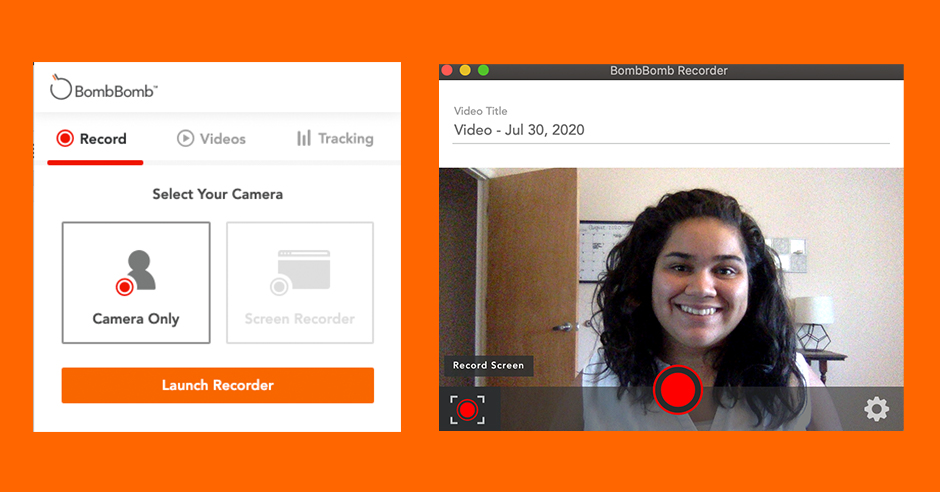The height and width of the screenshot is (492, 940).
Task: Click the Record Screen tooltip label
Action: tap(489, 366)
